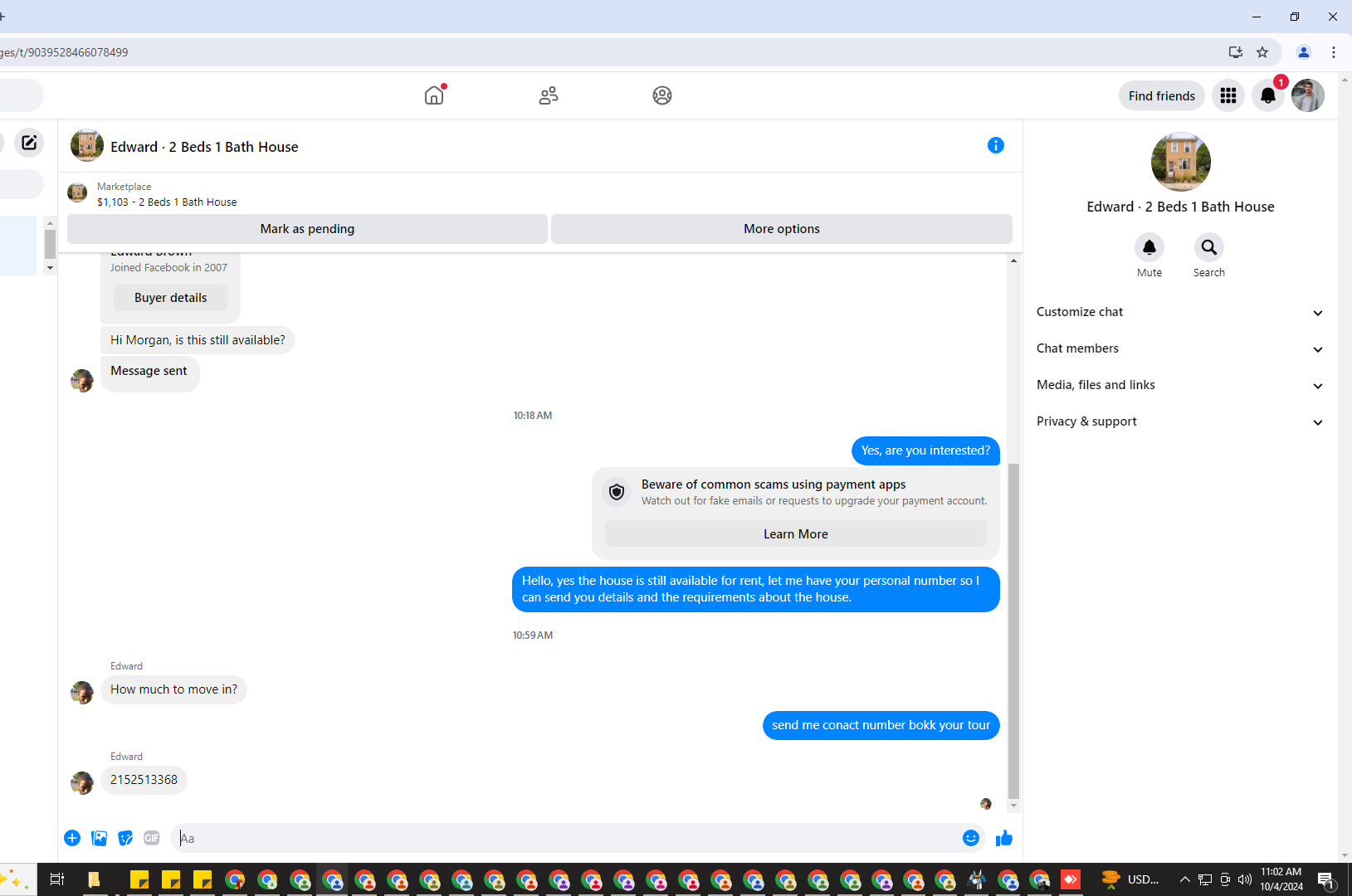The image size is (1352, 896).
Task: Open the GIF picker
Action: tap(152, 838)
